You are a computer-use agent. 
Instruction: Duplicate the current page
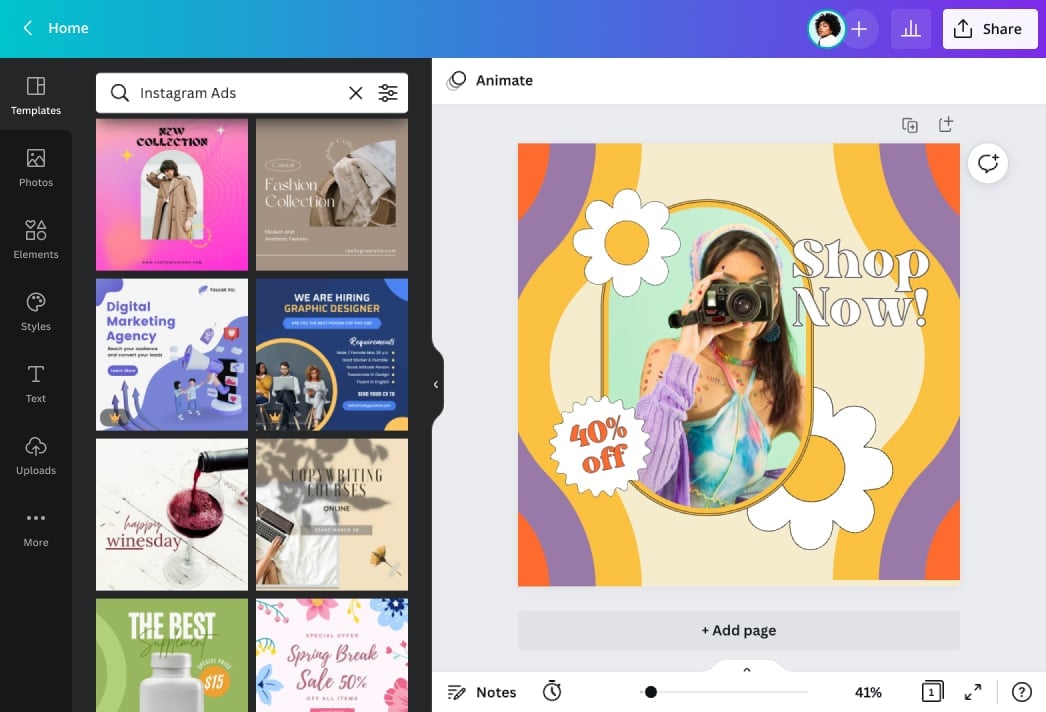pos(909,124)
